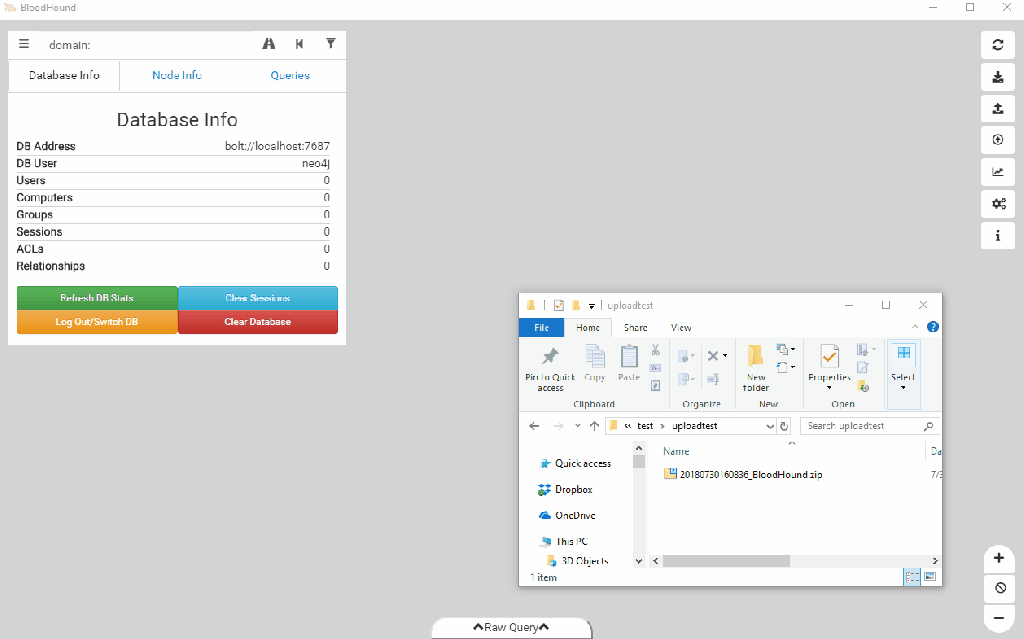
Task: Open the edge filter funnel icon
Action: pyautogui.click(x=330, y=44)
